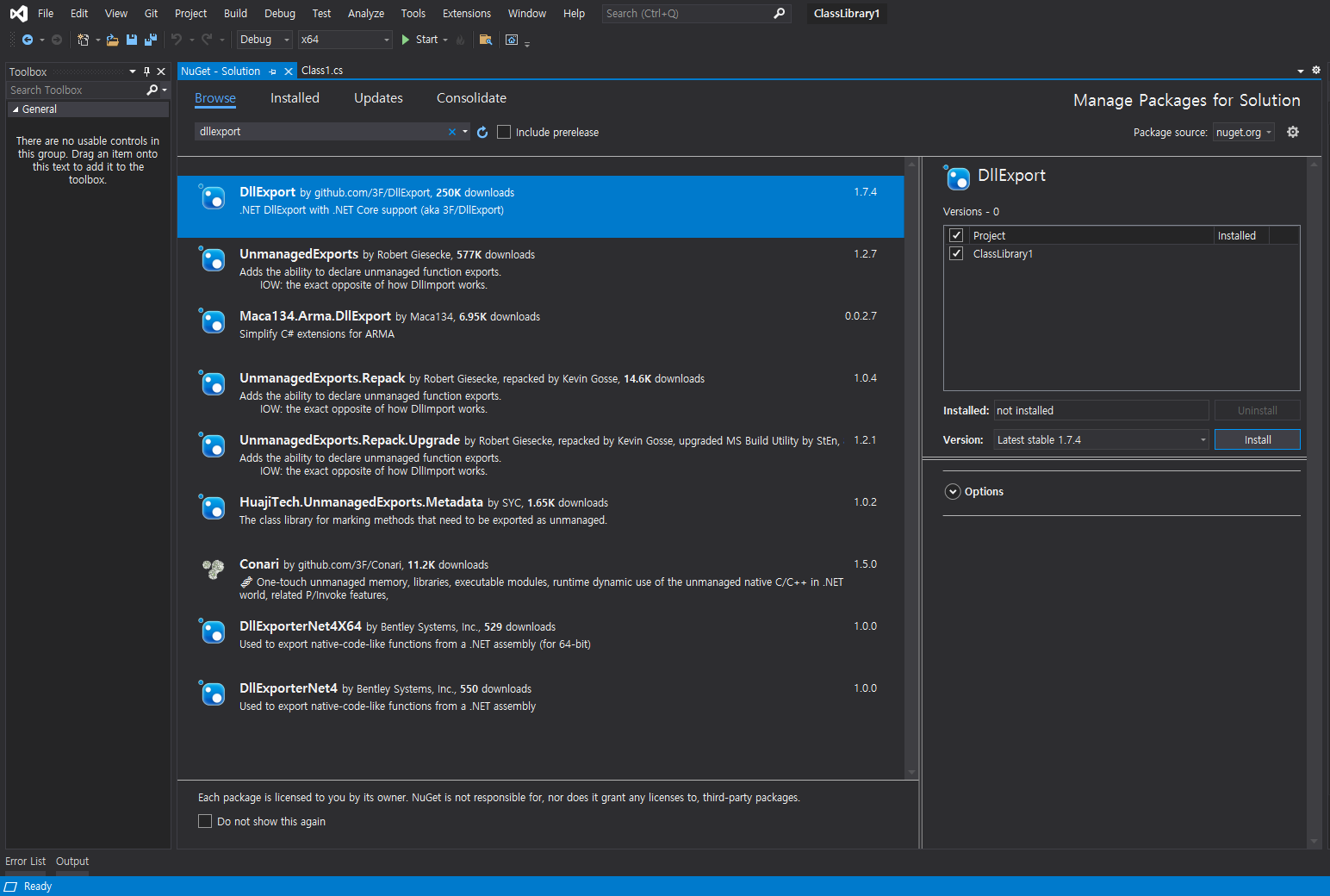1330x896 pixels.
Task: Expand the Start button dropdown arrow
Action: coord(445,40)
